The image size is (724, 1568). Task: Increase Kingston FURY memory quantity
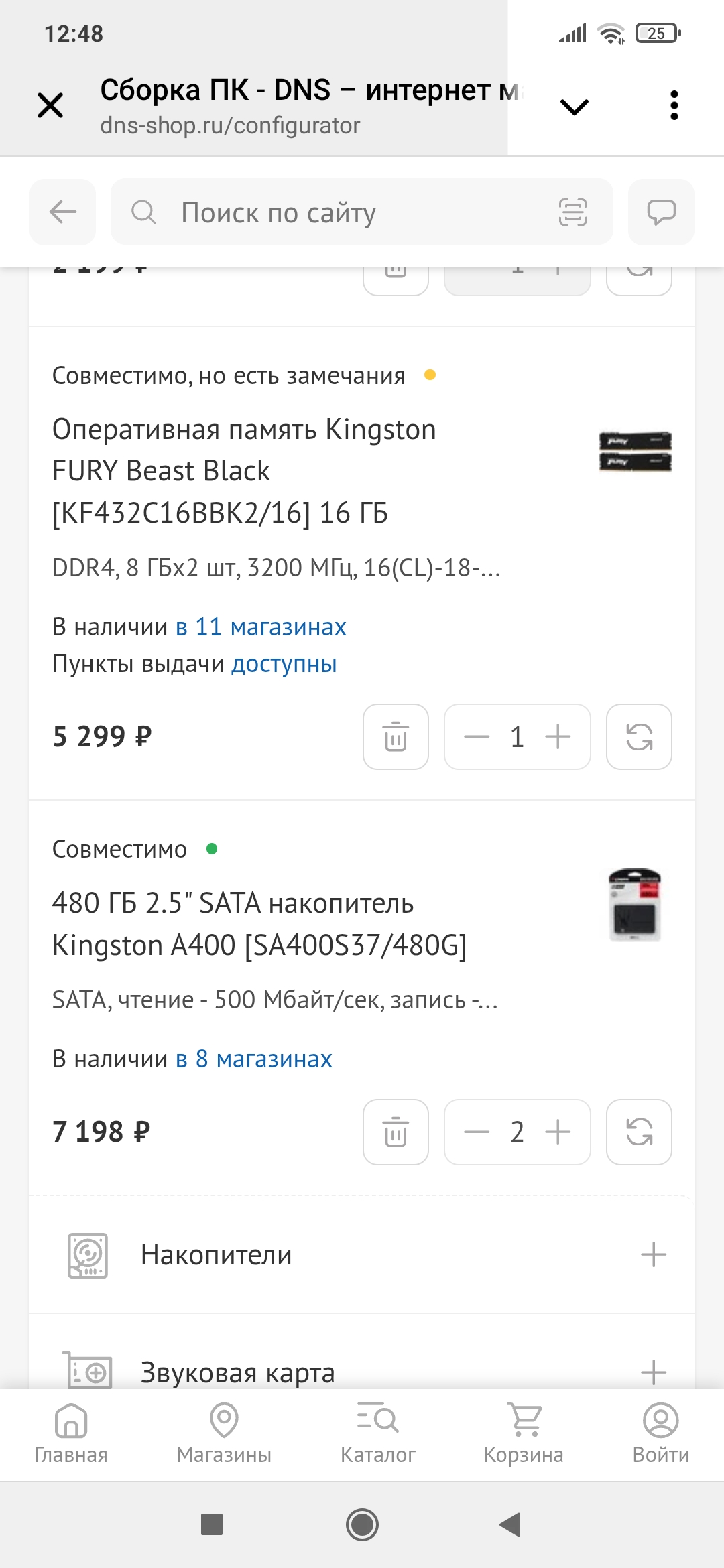(558, 736)
